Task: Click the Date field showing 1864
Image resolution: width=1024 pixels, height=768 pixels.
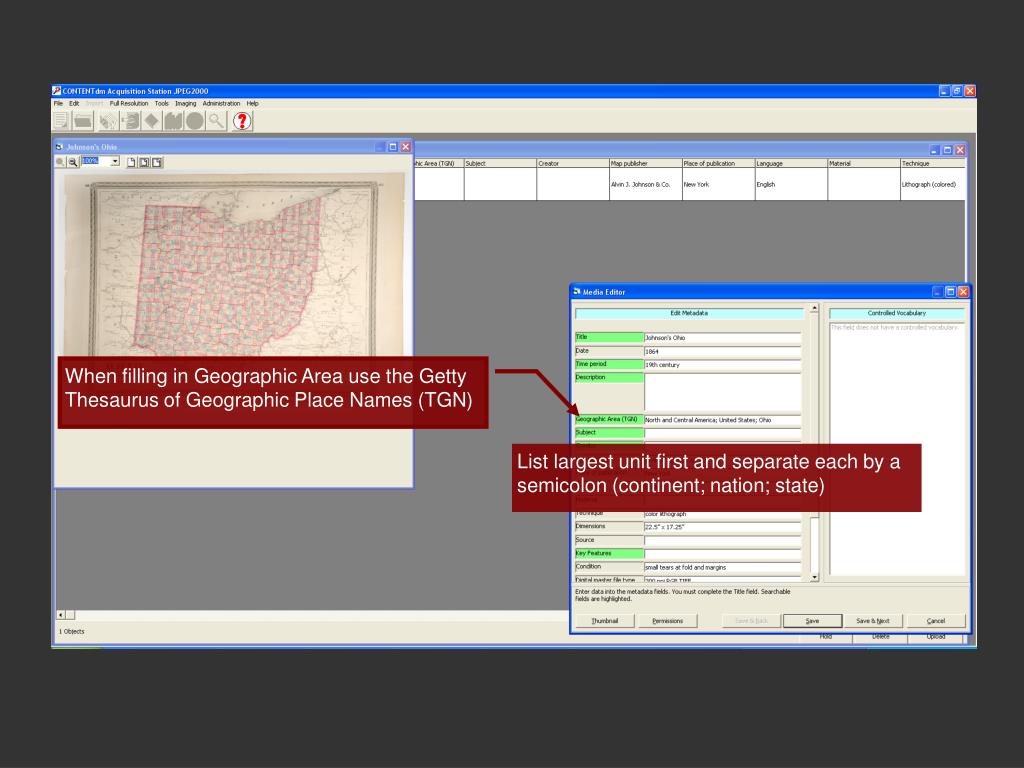Action: click(722, 351)
